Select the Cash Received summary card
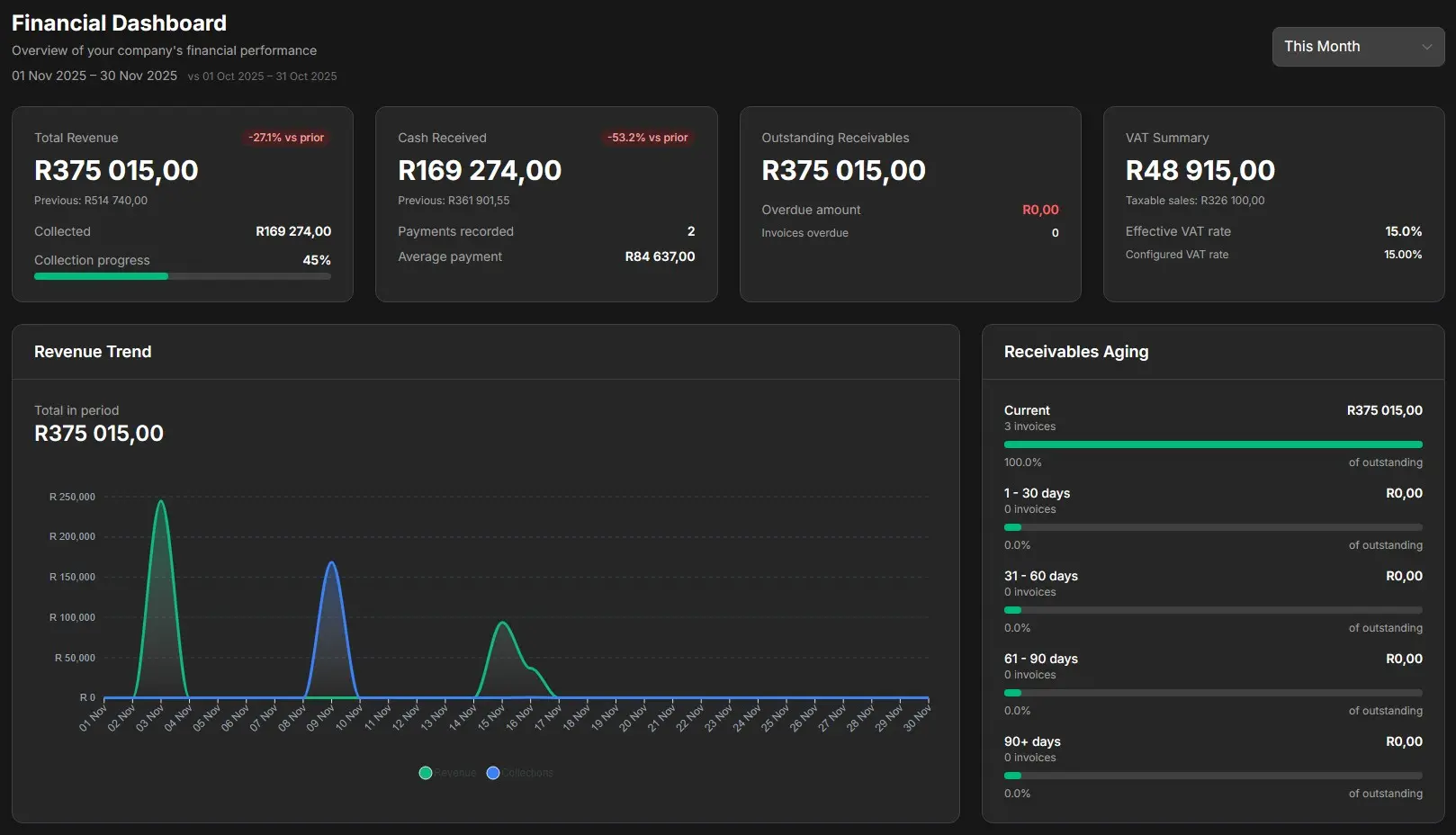The image size is (1456, 835). (546, 203)
